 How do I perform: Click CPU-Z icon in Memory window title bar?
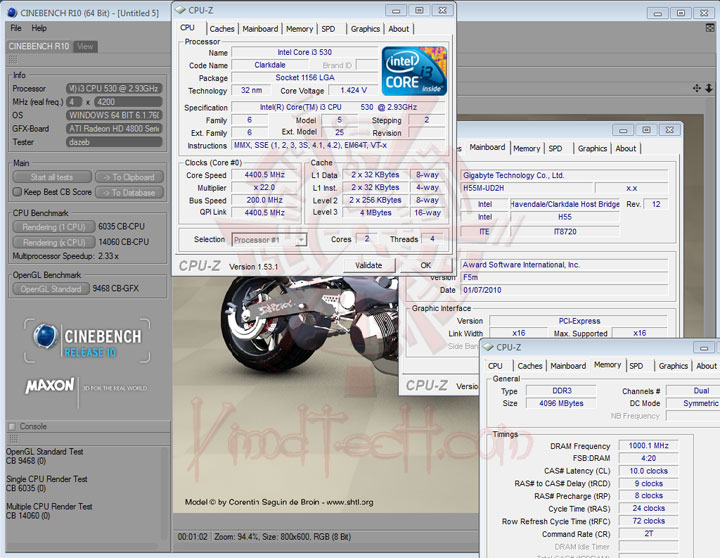click(489, 347)
